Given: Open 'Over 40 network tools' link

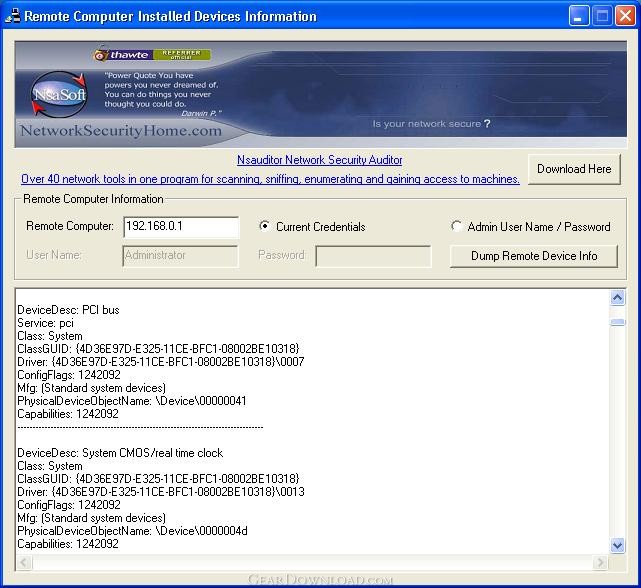Looking at the screenshot, I should coord(270,179).
